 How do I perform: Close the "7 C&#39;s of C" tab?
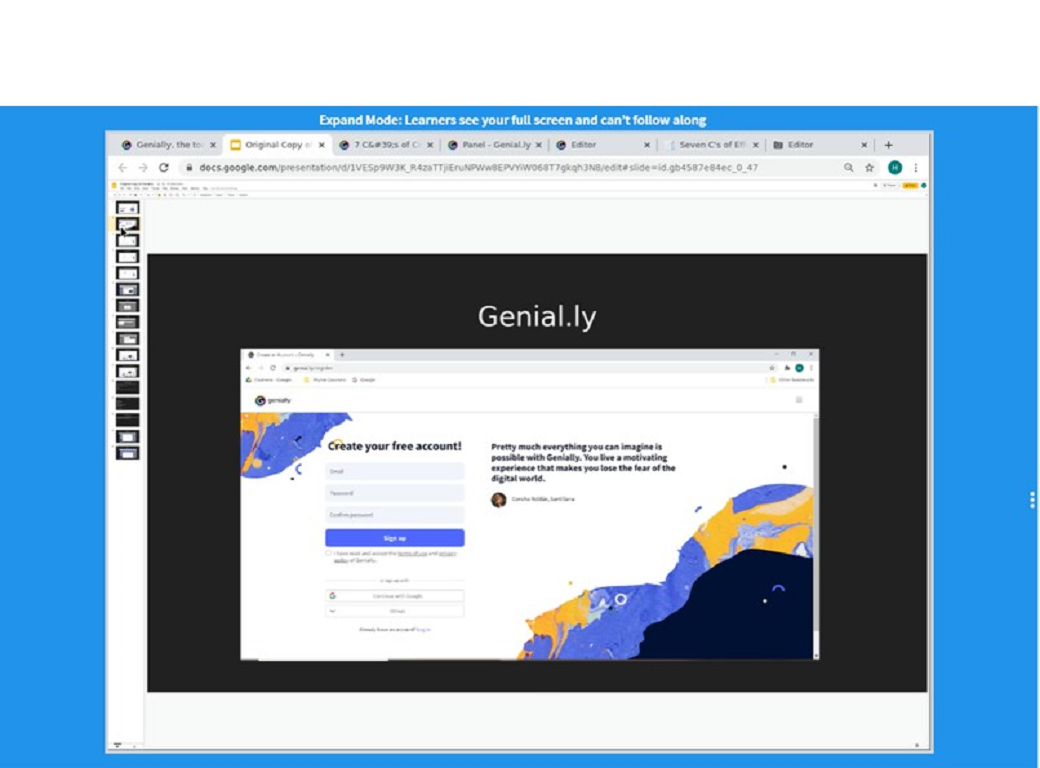[430, 145]
